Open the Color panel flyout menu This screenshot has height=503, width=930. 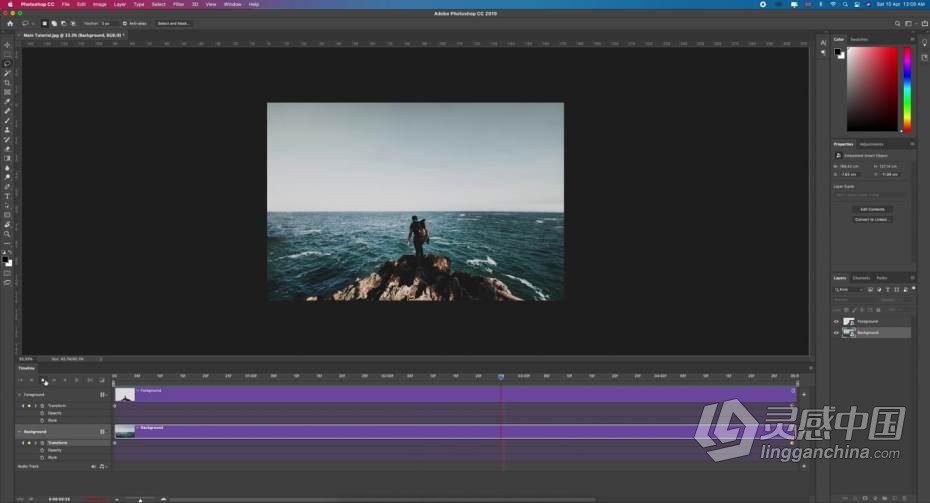[x=912, y=39]
